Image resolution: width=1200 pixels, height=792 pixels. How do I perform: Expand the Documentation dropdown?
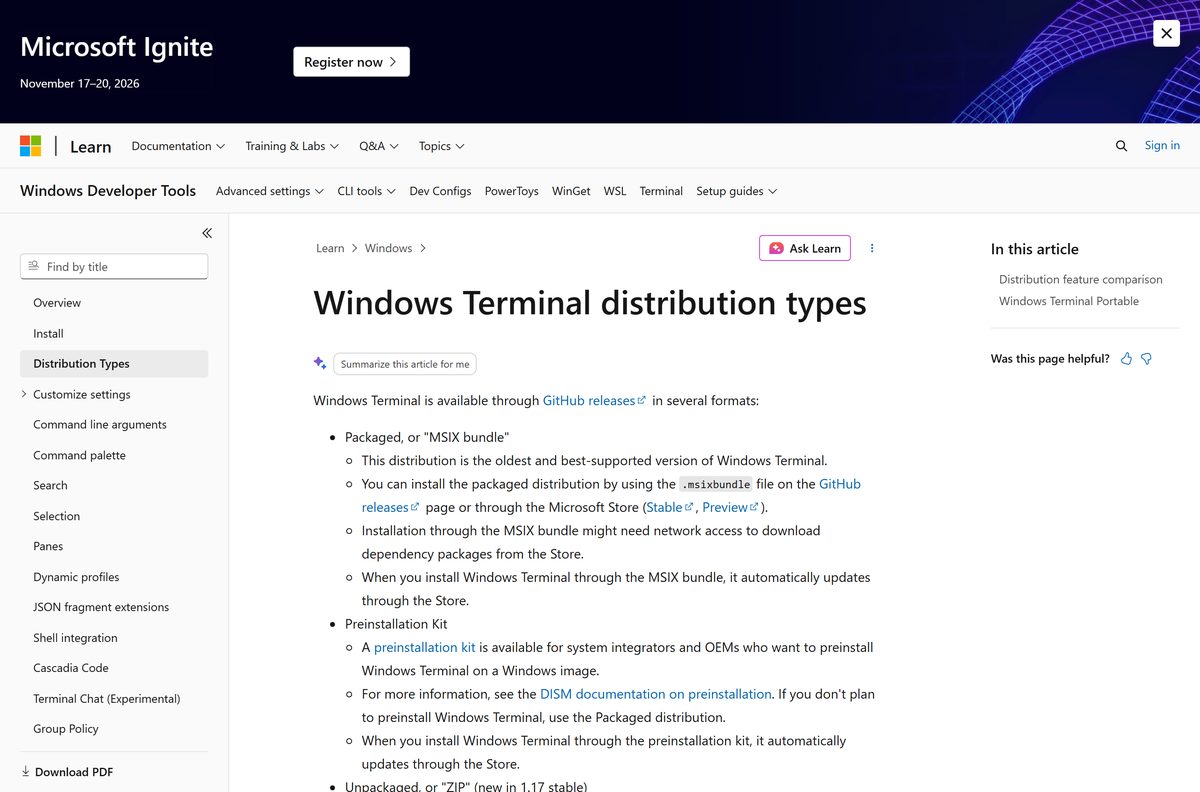(x=178, y=146)
